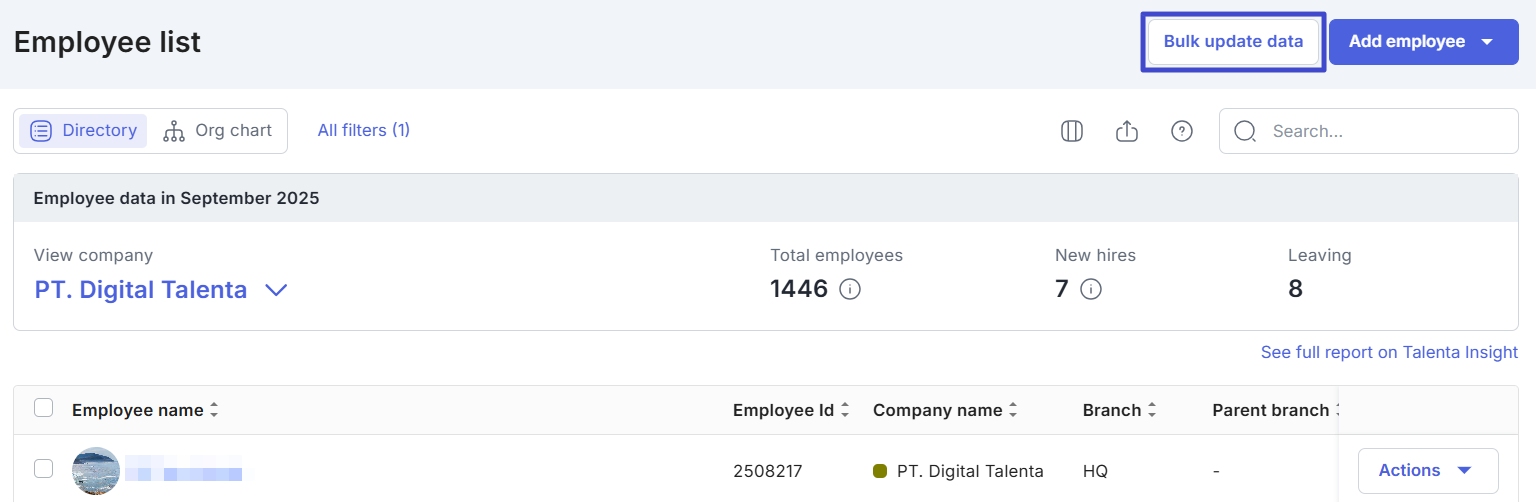Switch to the Org chart tab
This screenshot has width=1536, height=502.
click(x=218, y=131)
